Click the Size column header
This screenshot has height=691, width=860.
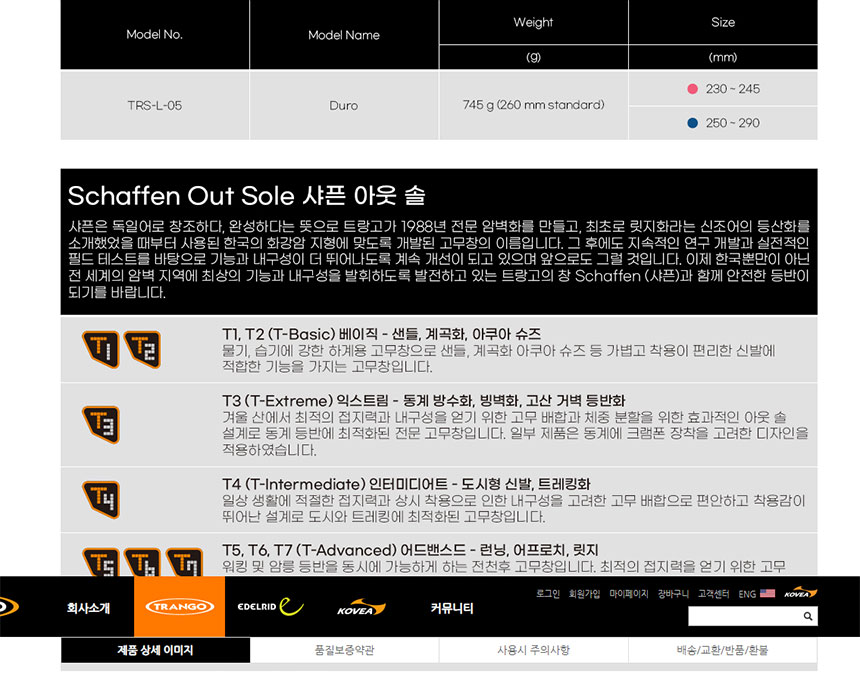(723, 22)
